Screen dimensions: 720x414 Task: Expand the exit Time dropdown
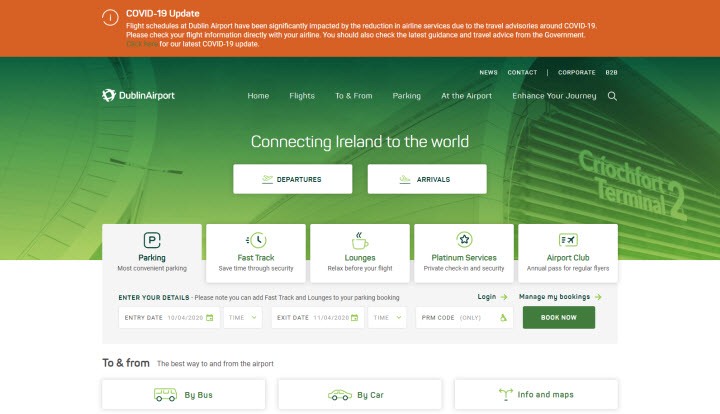[386, 318]
